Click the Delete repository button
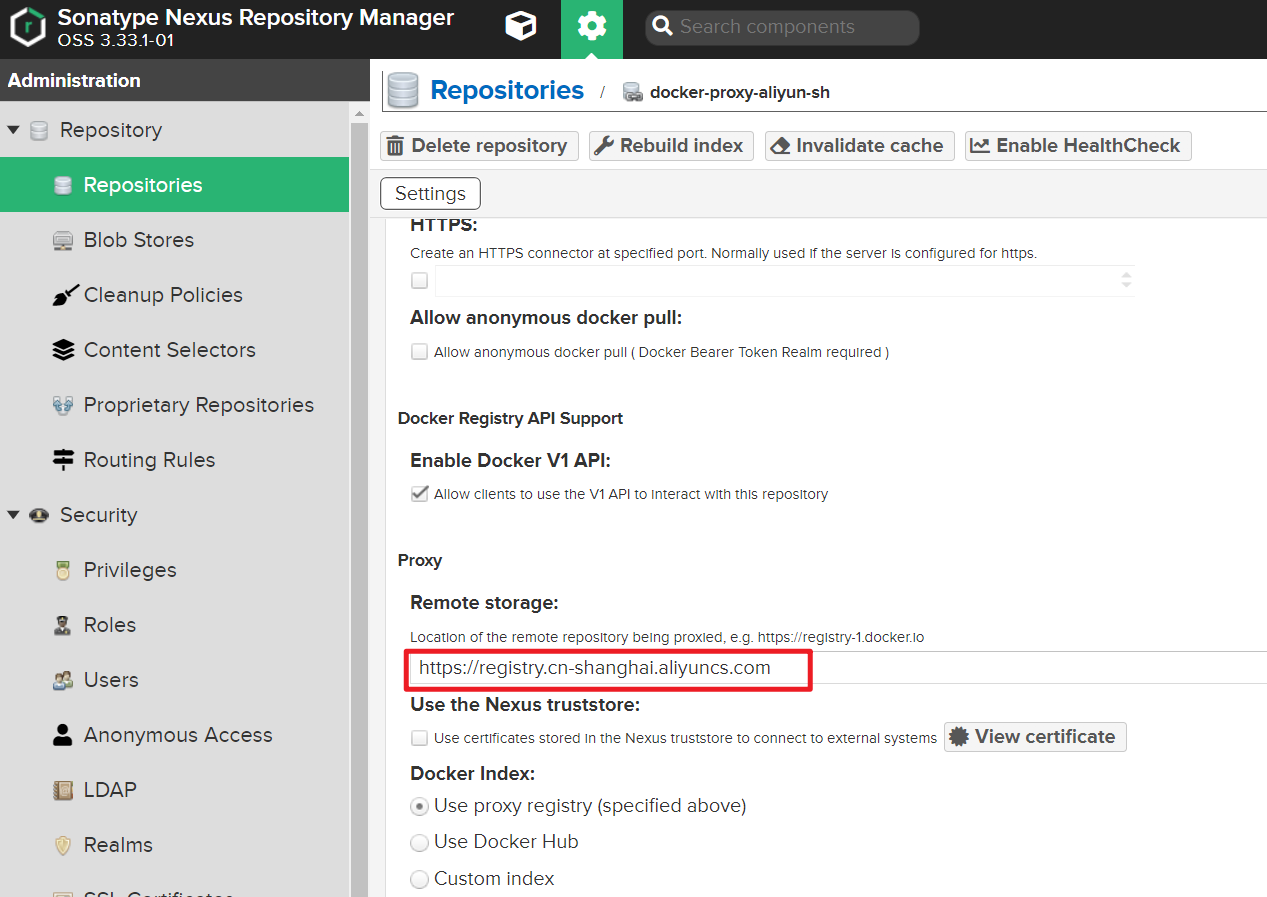 point(479,146)
